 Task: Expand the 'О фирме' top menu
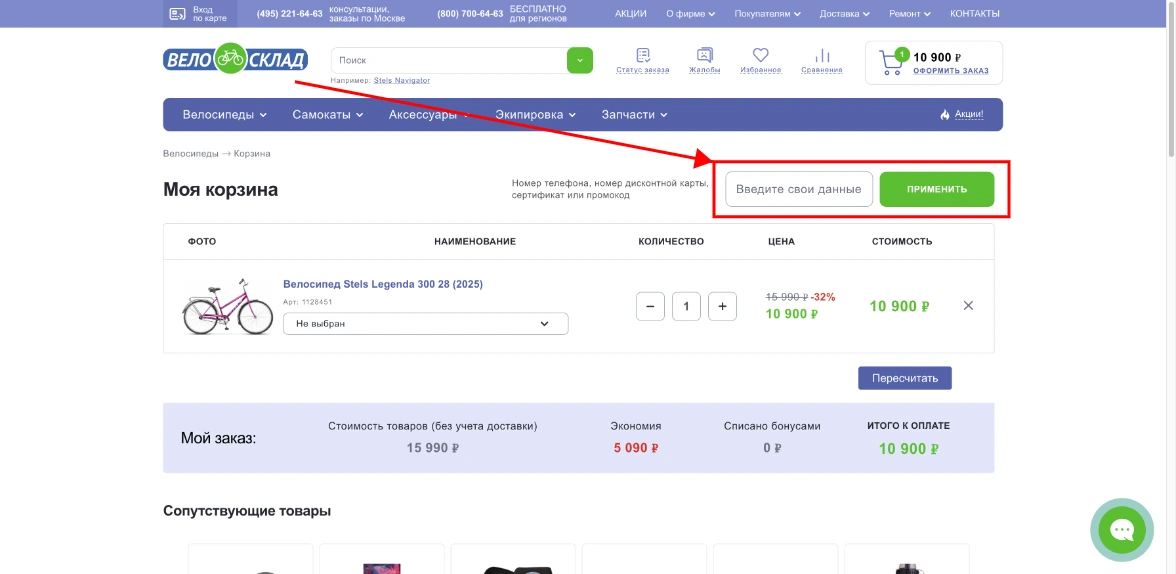[x=690, y=14]
